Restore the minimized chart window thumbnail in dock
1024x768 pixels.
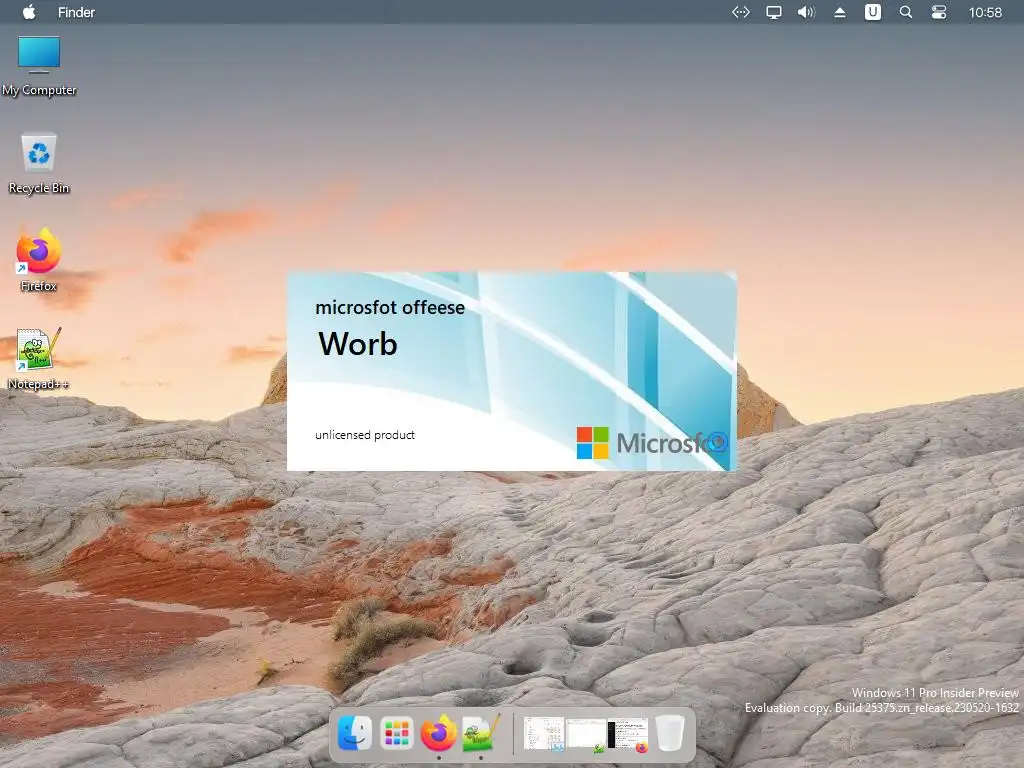point(543,734)
